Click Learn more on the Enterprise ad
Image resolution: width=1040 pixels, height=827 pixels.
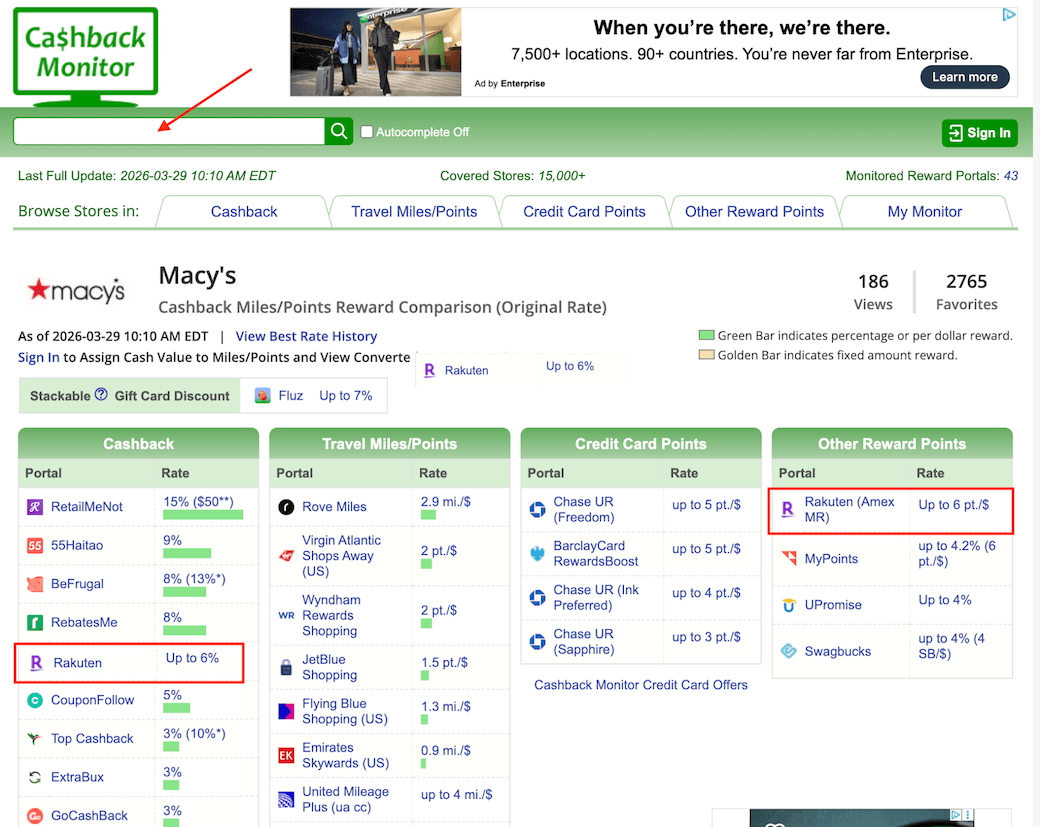(964, 77)
